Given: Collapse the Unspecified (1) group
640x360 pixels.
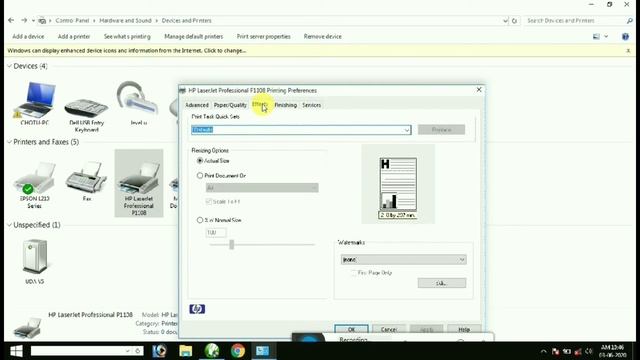Looking at the screenshot, I should [x=9, y=225].
